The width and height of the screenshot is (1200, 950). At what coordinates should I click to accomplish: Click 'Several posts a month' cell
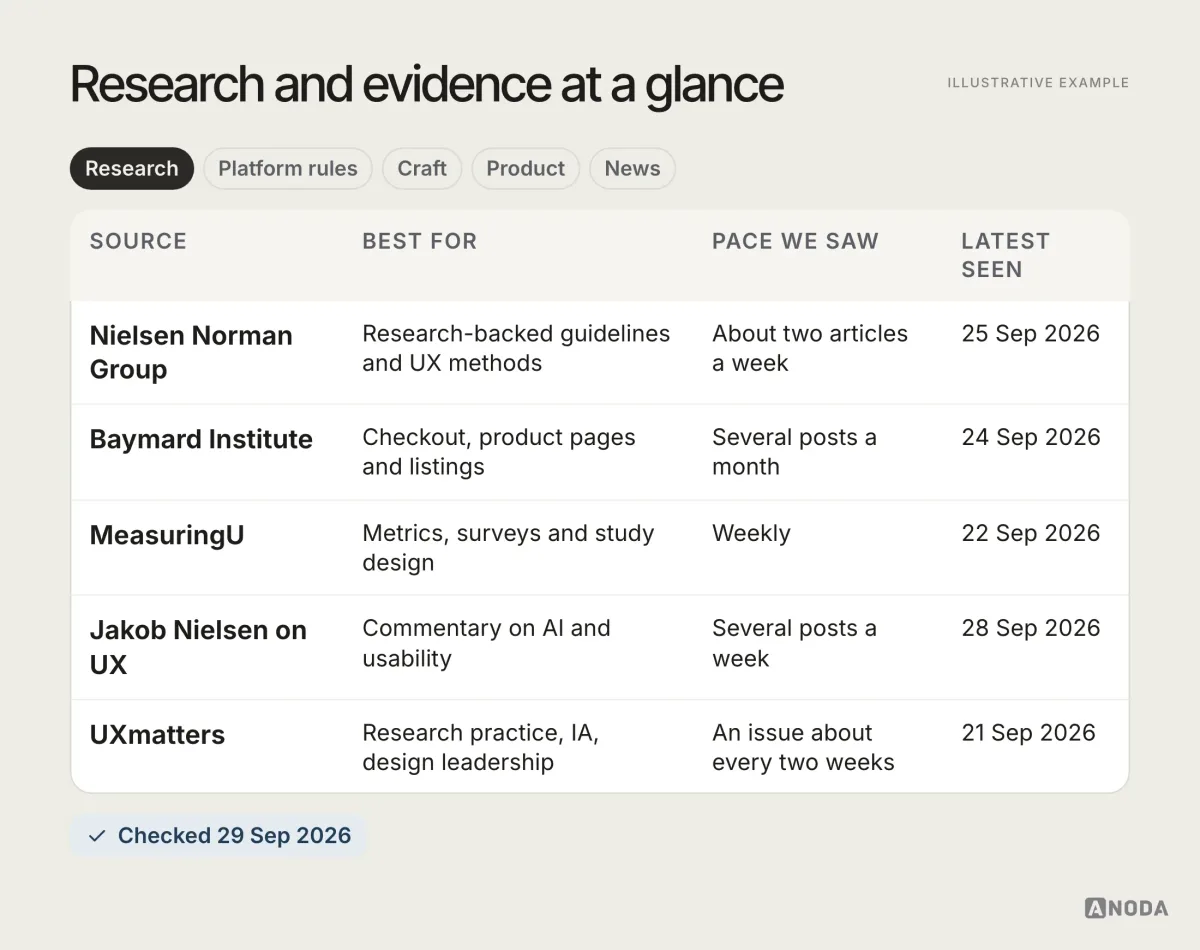point(794,452)
